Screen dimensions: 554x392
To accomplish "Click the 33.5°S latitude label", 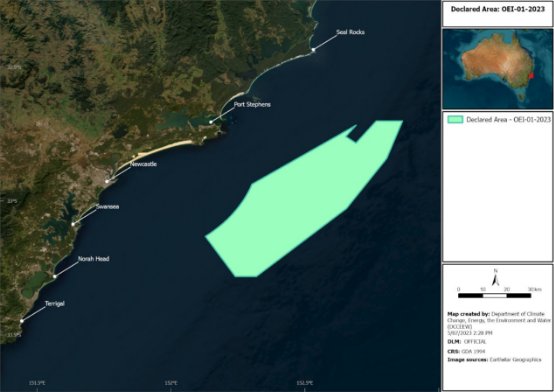I will (x=13, y=335).
